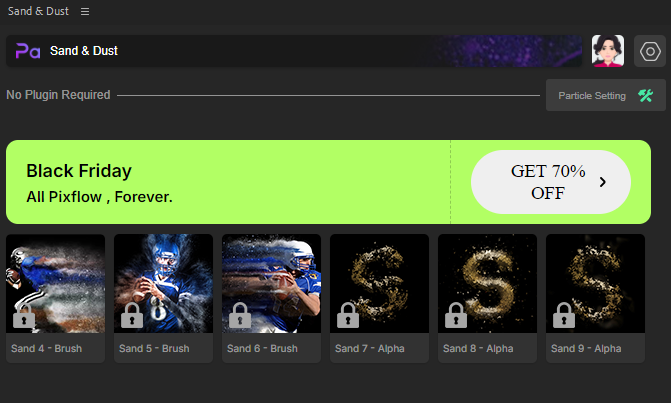This screenshot has height=403, width=671.
Task: Open the Sand & Dust panel hamburger menu
Action: tap(85, 12)
